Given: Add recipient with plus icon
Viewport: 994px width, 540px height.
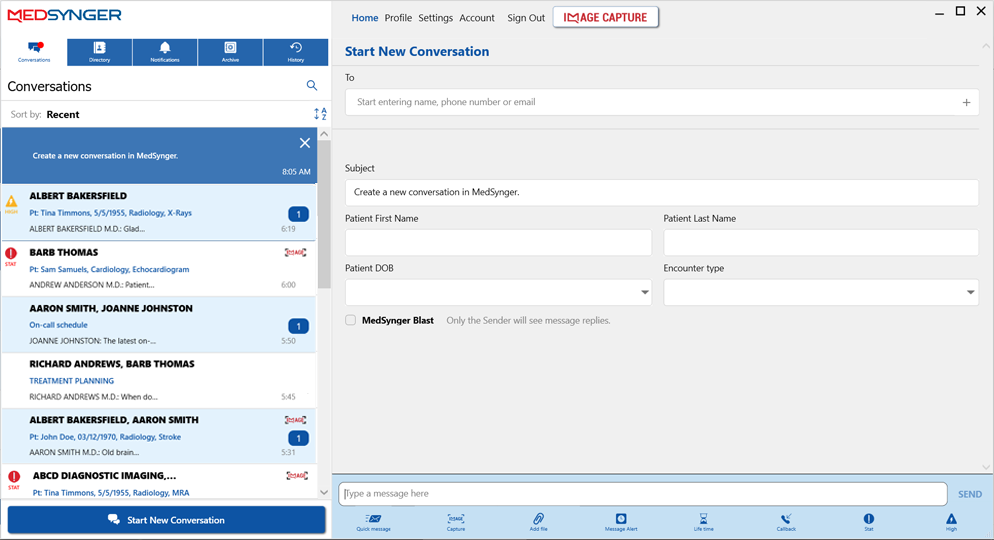Looking at the screenshot, I should (966, 102).
